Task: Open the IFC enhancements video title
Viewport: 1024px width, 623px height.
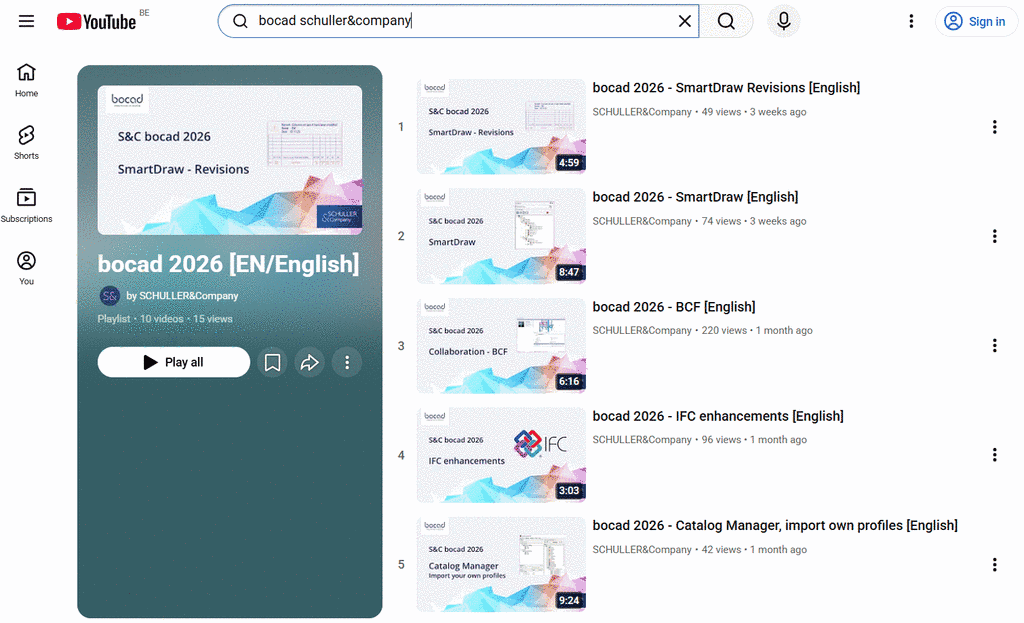Action: coord(718,416)
